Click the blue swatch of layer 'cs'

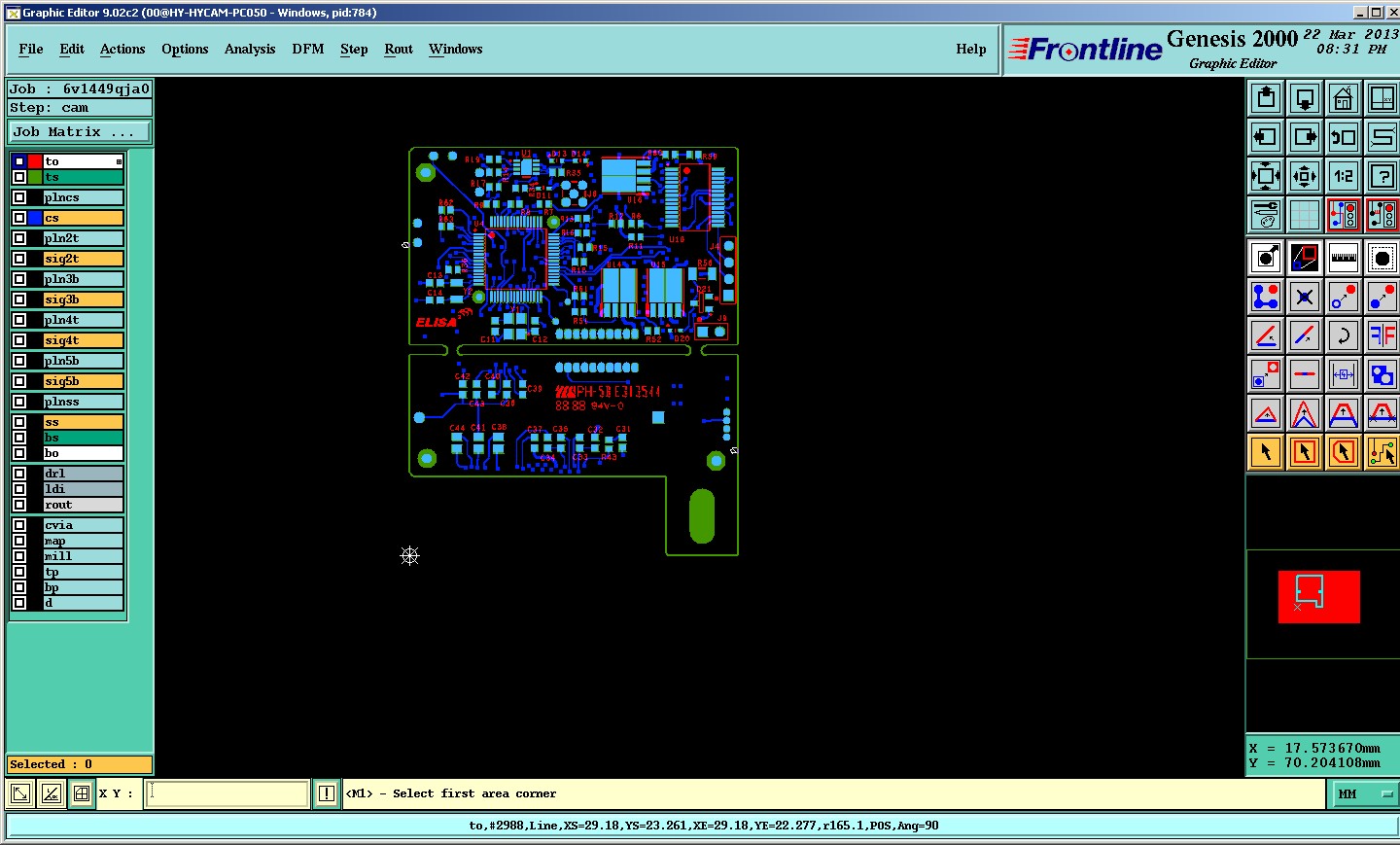tap(35, 218)
